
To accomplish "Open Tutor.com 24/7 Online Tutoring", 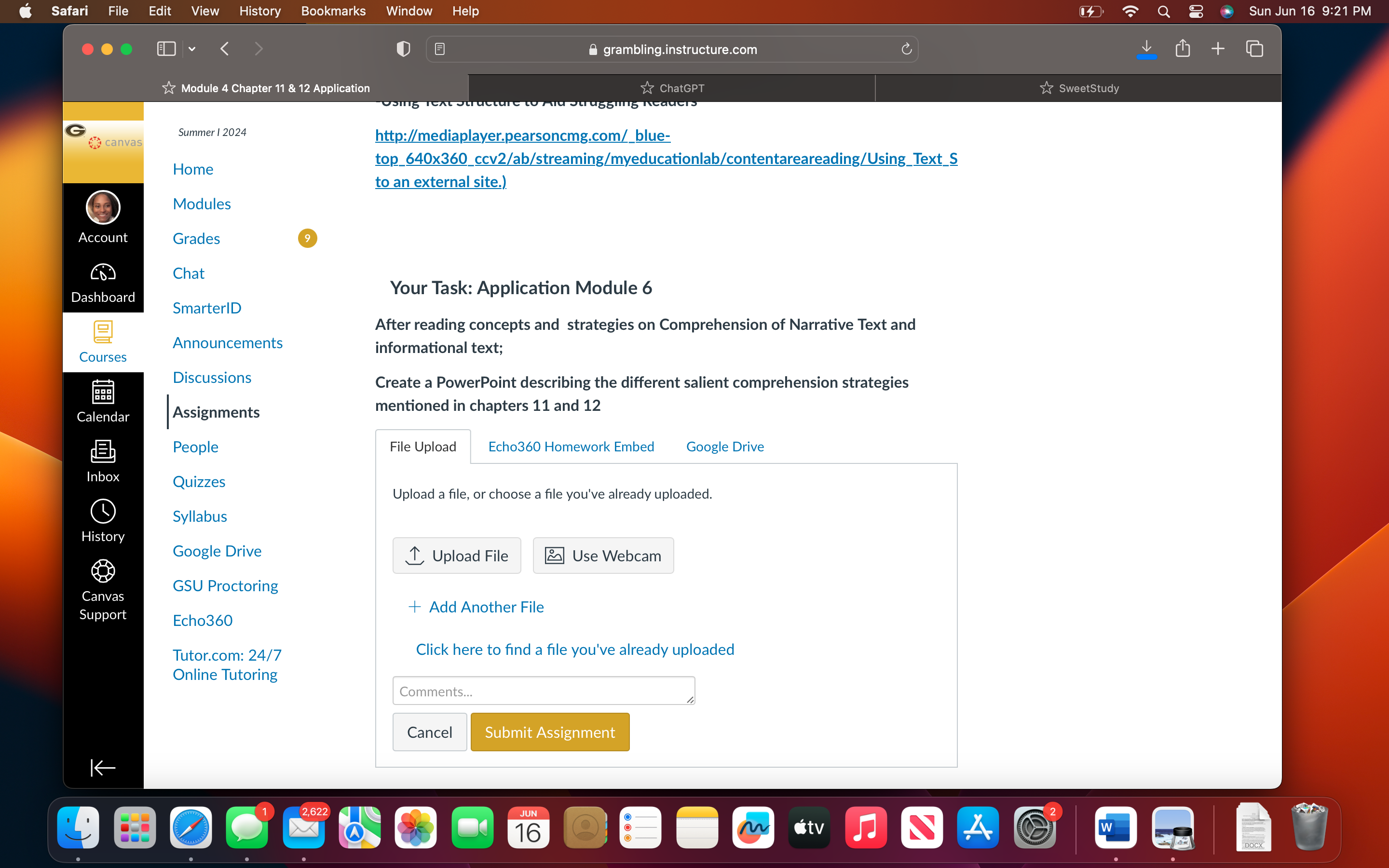I will coord(227,665).
